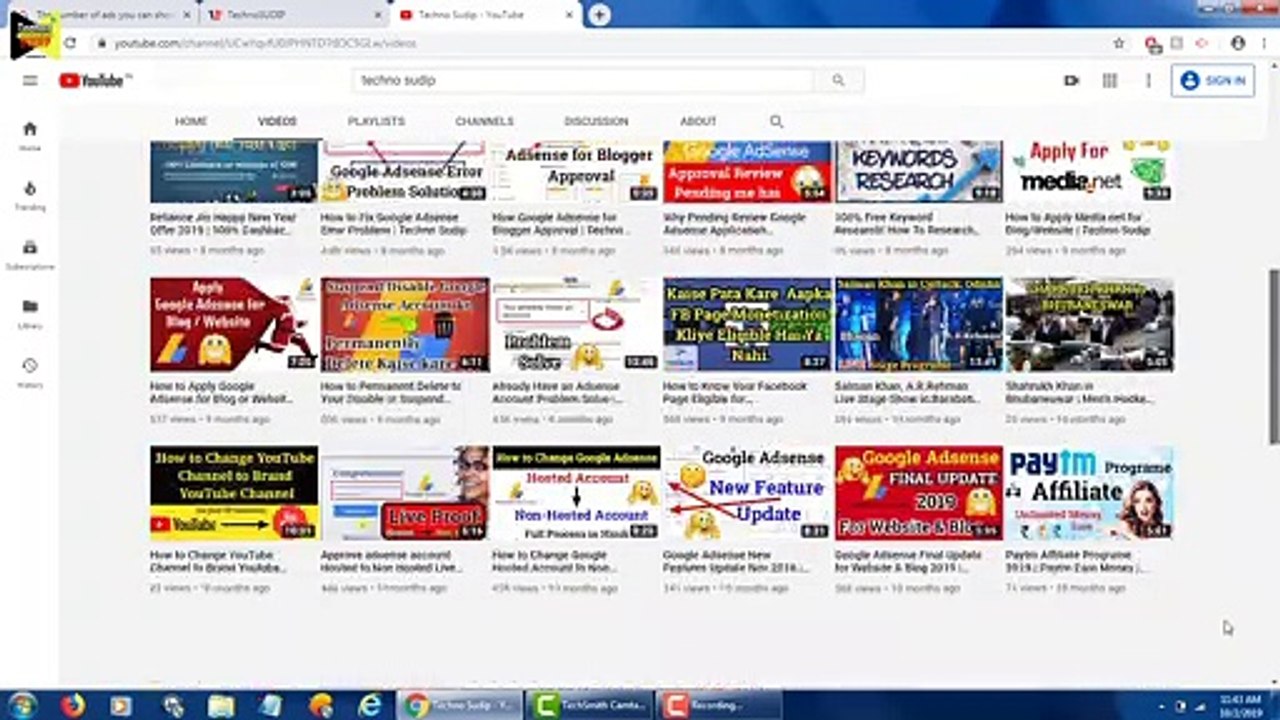Open History in the left sidebar
Screen dimensions: 1280x720
pyautogui.click(x=30, y=373)
